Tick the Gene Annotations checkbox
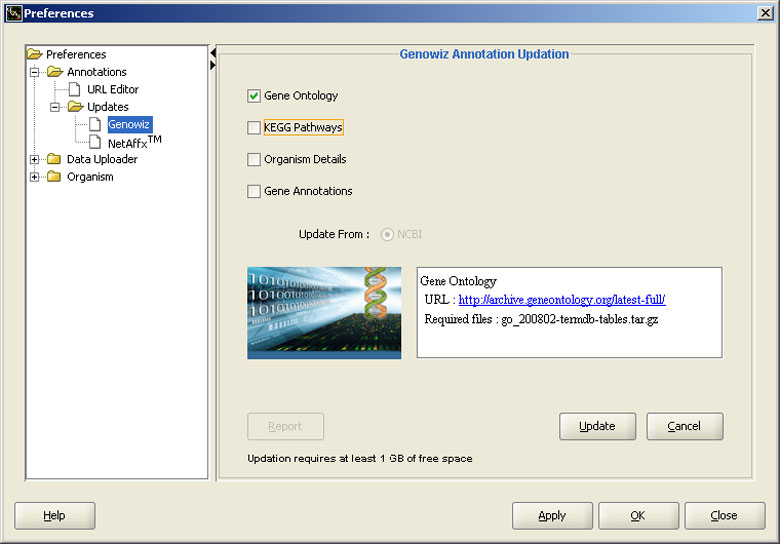The height and width of the screenshot is (544, 780). (x=254, y=191)
